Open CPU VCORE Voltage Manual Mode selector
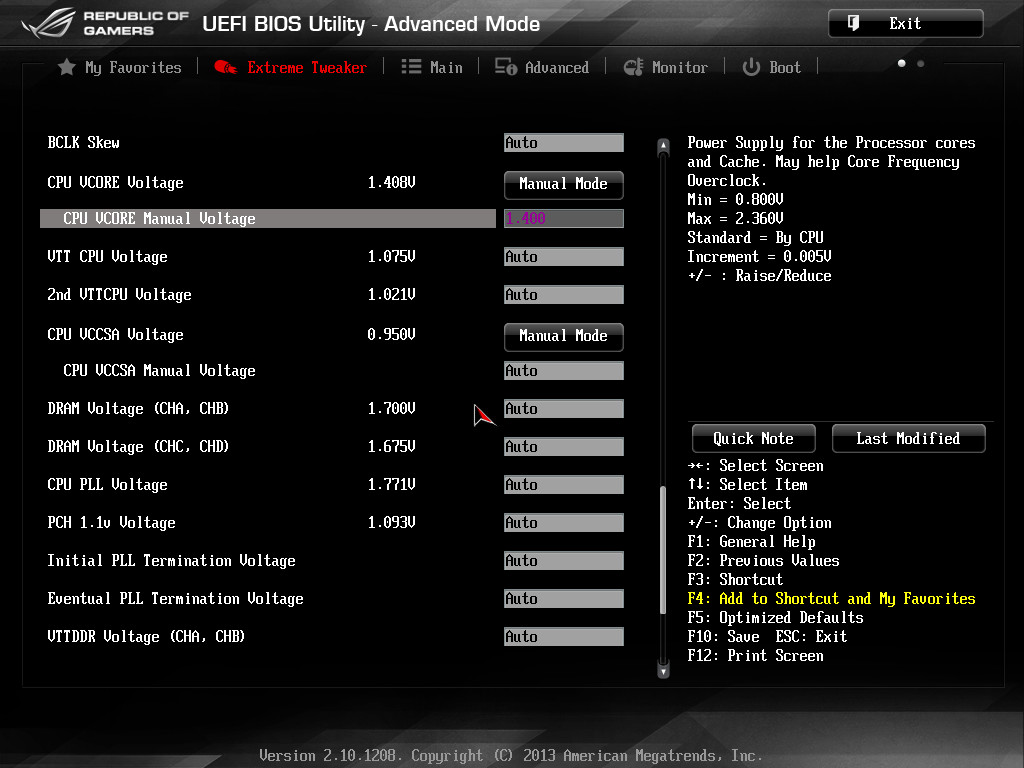 pyautogui.click(x=563, y=184)
